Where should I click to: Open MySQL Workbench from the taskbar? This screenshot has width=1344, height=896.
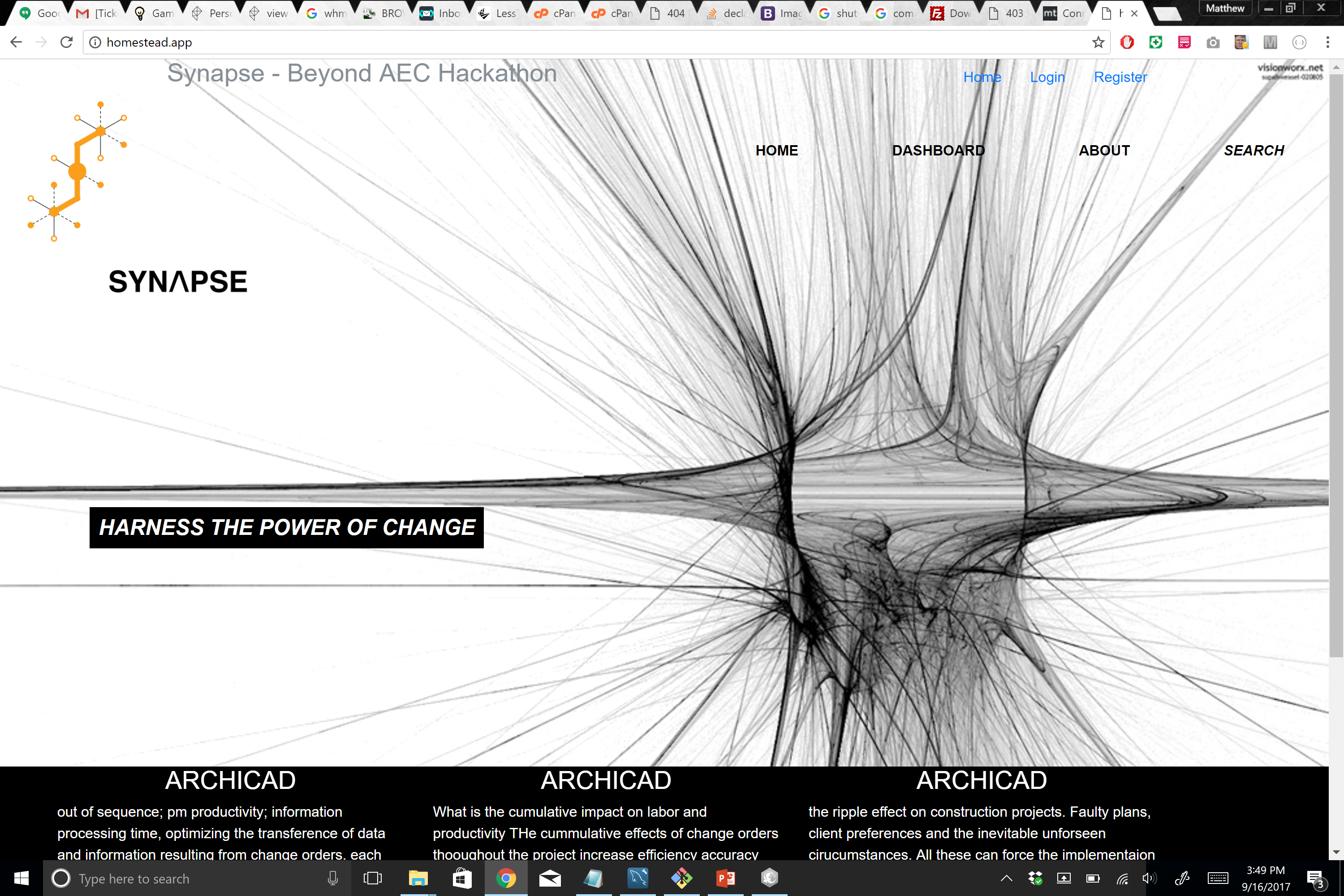(x=637, y=878)
